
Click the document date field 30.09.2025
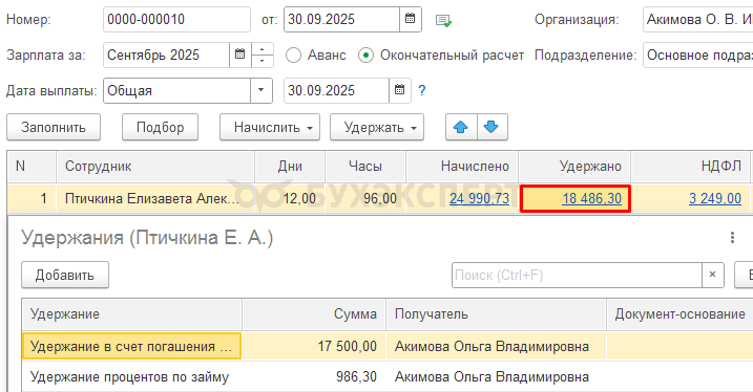tap(342, 19)
